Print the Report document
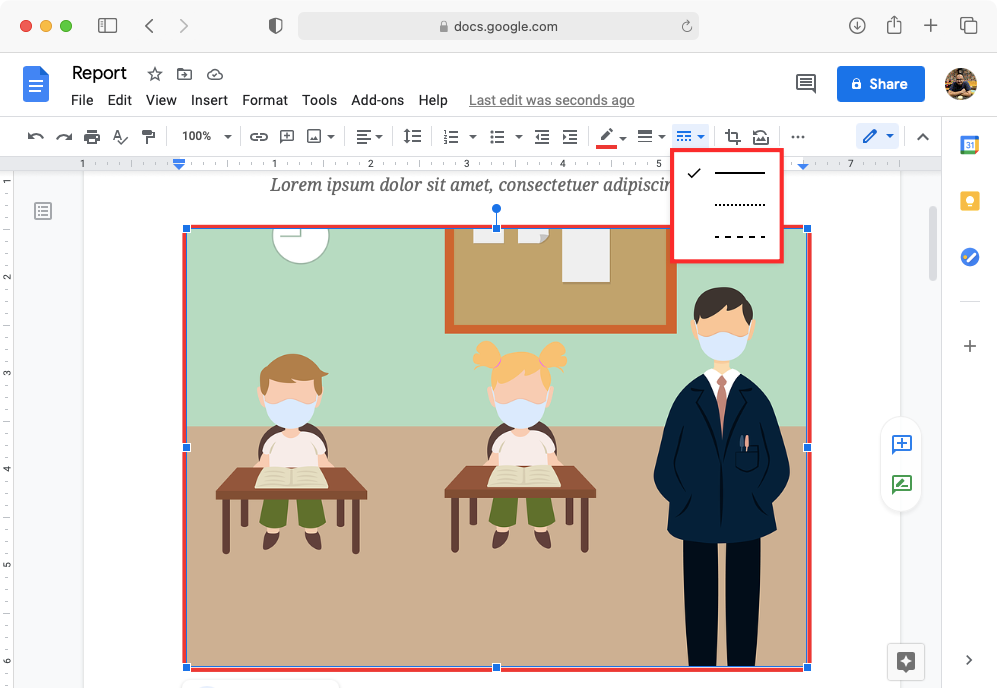 point(91,136)
